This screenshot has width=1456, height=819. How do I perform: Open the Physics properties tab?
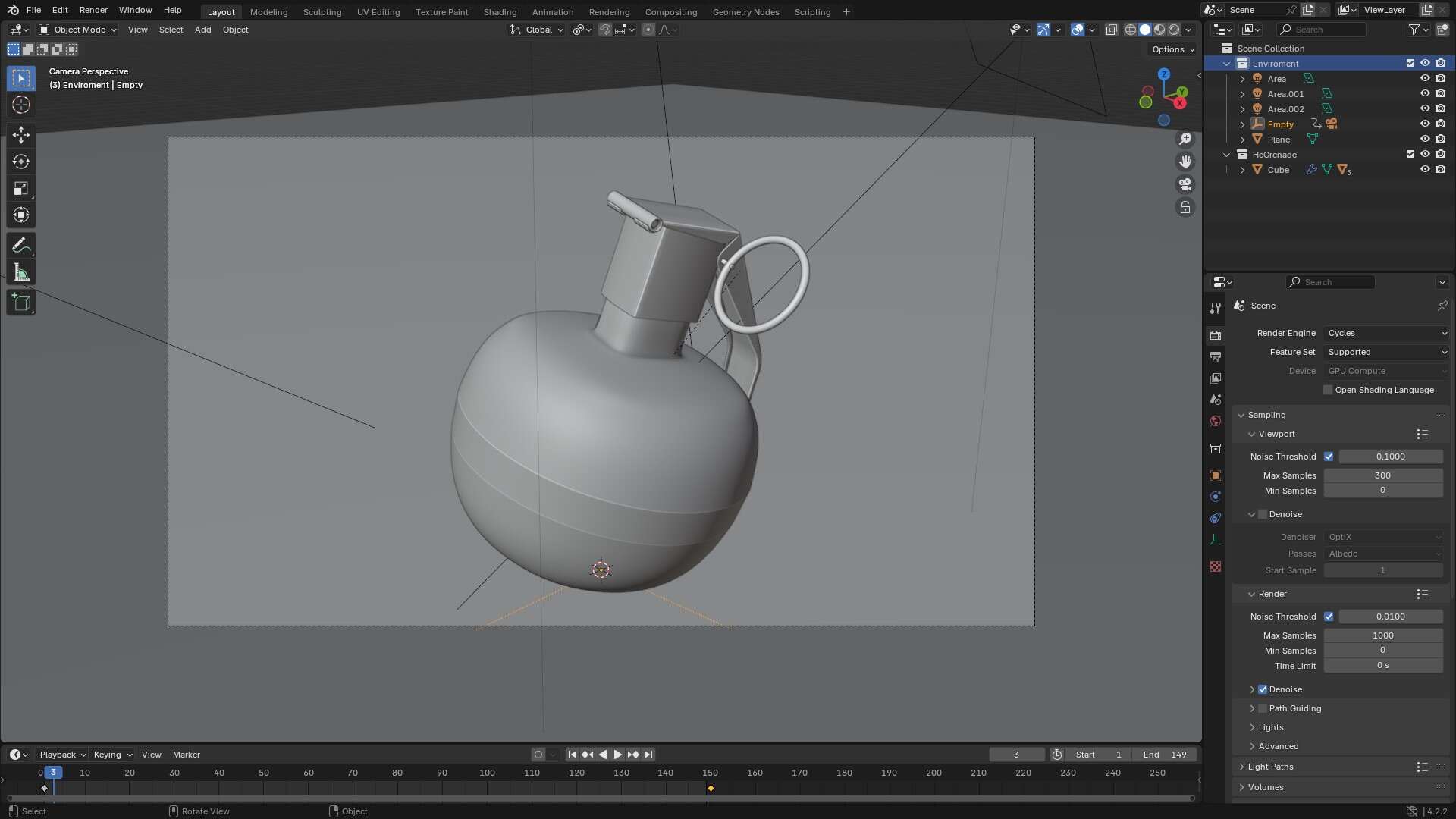1216,497
